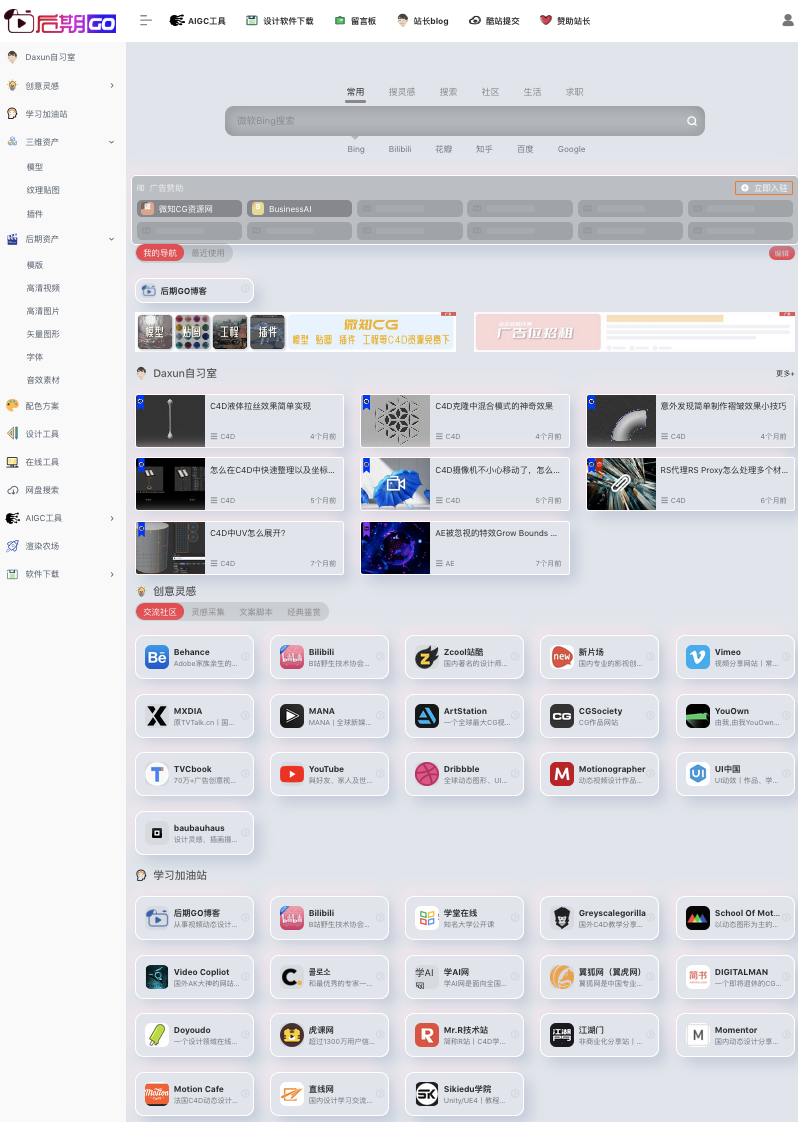798x1122 pixels.
Task: Select Bilibili search engine option
Action: tap(400, 150)
